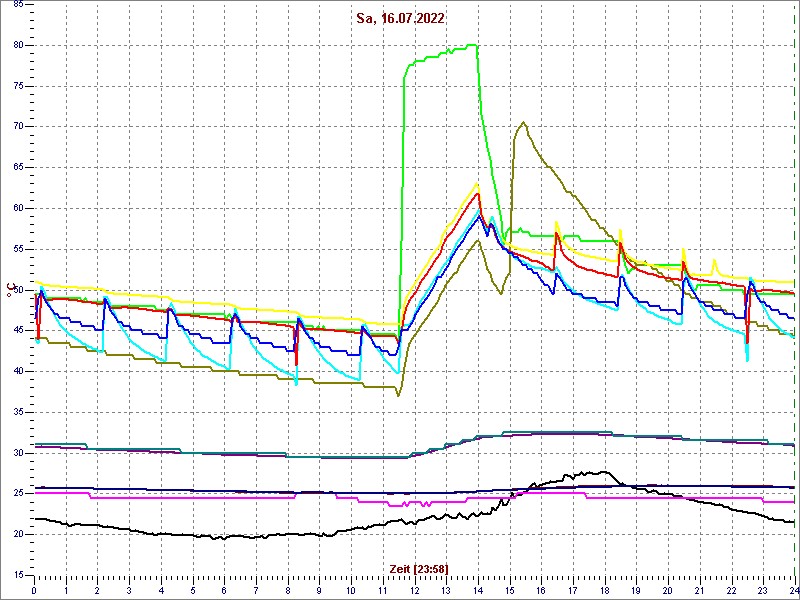This screenshot has width=800, height=600.
Task: Click hour 17 on the time axis
Action: (x=573, y=590)
